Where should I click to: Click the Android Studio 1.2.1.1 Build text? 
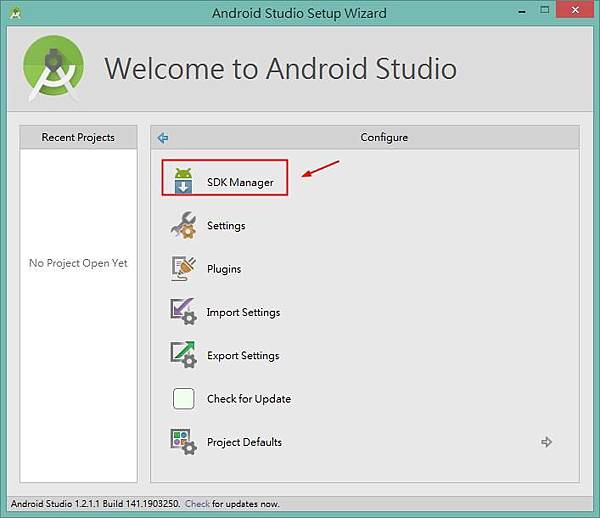coord(95,504)
